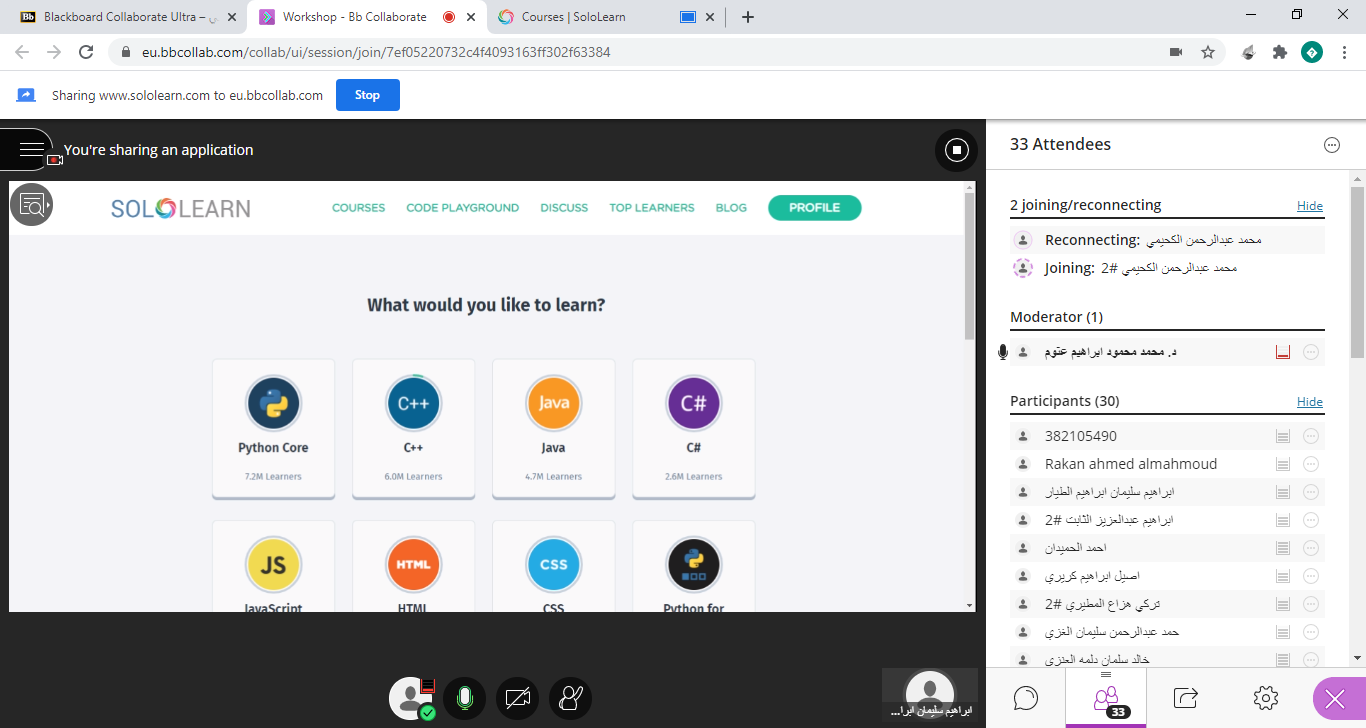This screenshot has height=728, width=1366.
Task: Click connection status icon for 382105490
Action: click(1283, 436)
